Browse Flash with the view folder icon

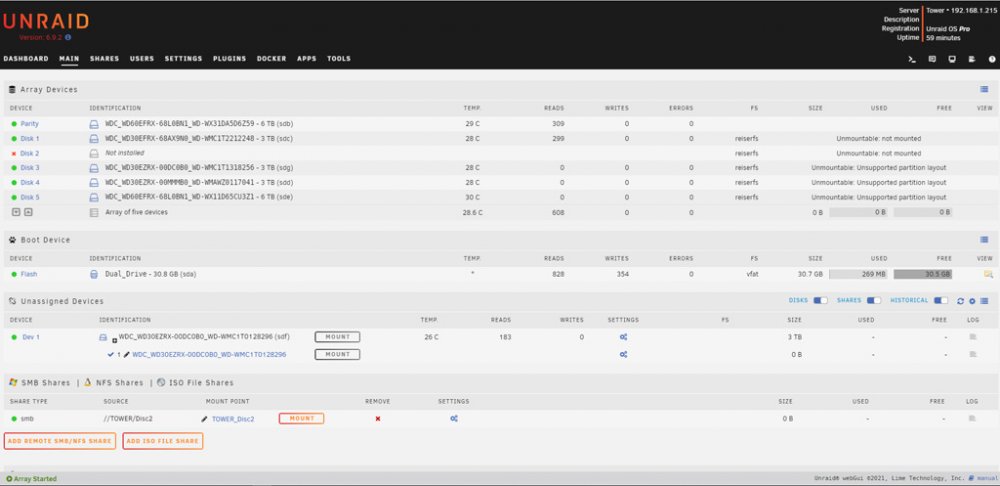point(988,274)
